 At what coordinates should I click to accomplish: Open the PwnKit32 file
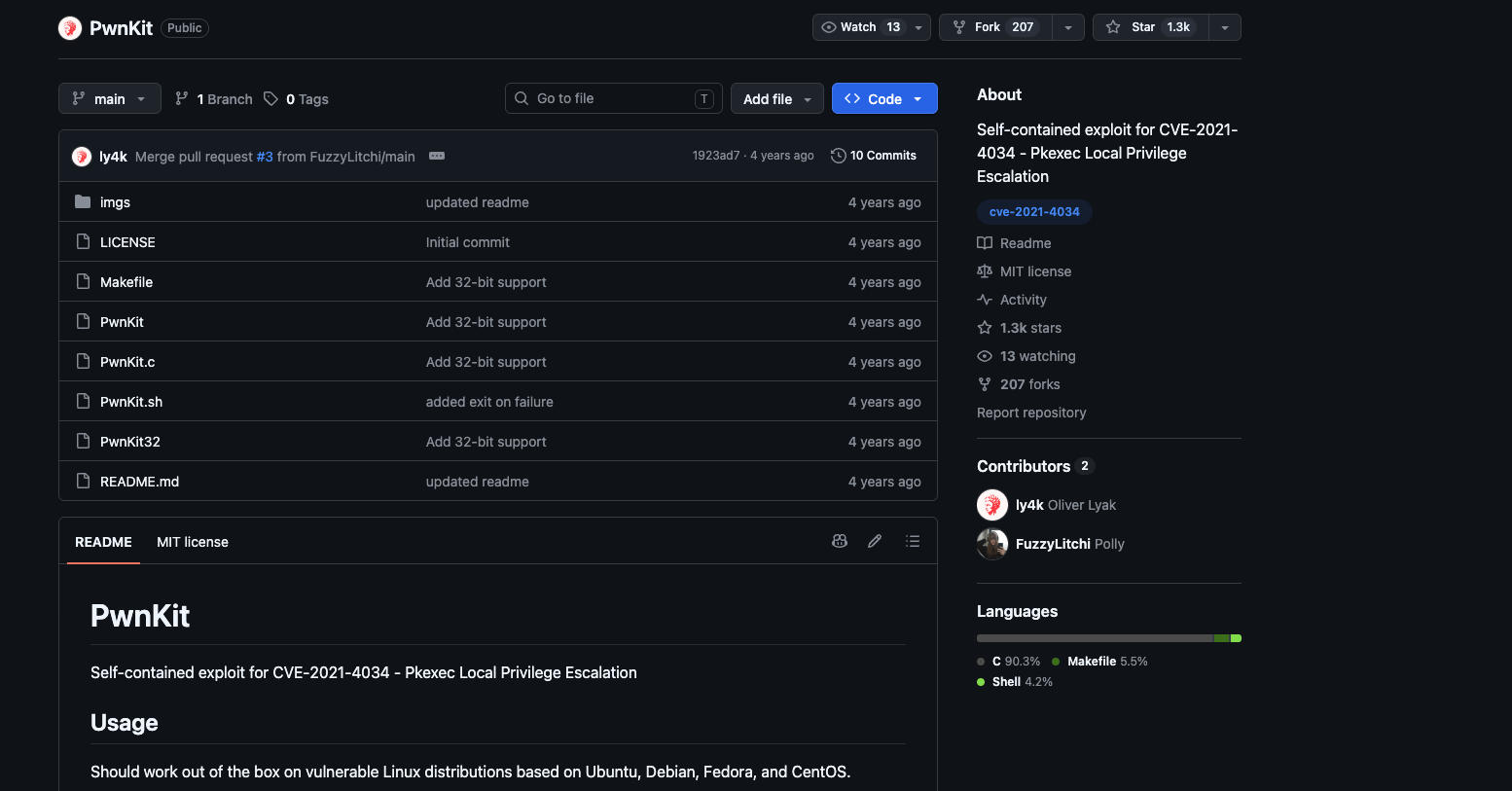[130, 442]
